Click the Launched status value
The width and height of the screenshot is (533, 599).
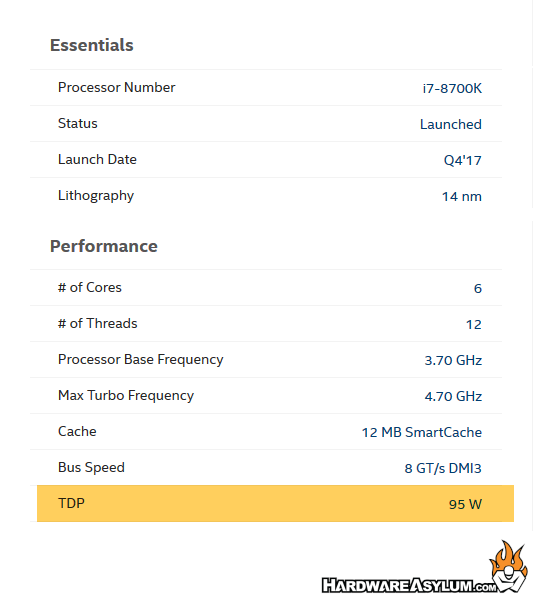(450, 124)
